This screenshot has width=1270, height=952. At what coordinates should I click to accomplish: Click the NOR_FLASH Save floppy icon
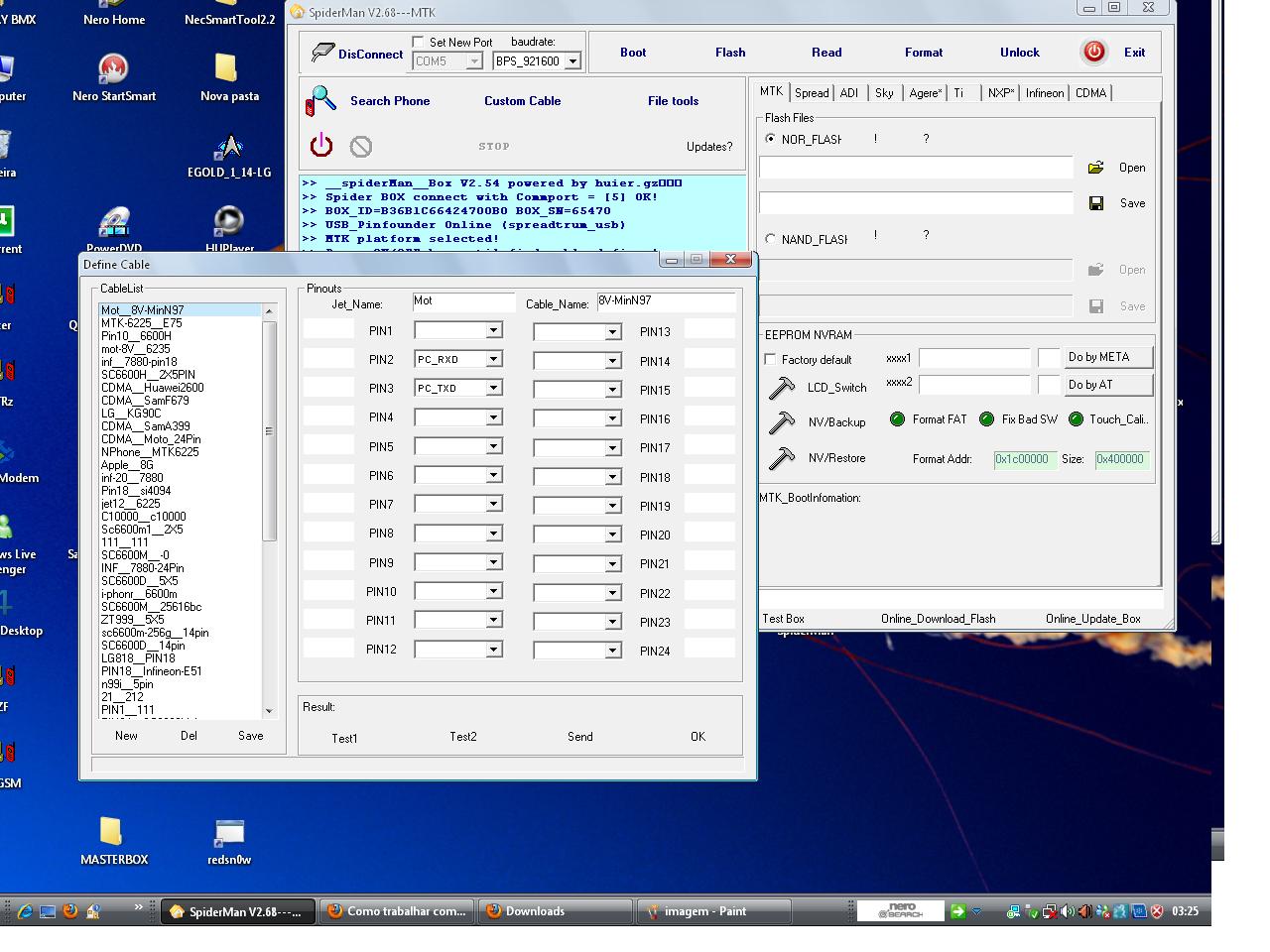(1096, 203)
